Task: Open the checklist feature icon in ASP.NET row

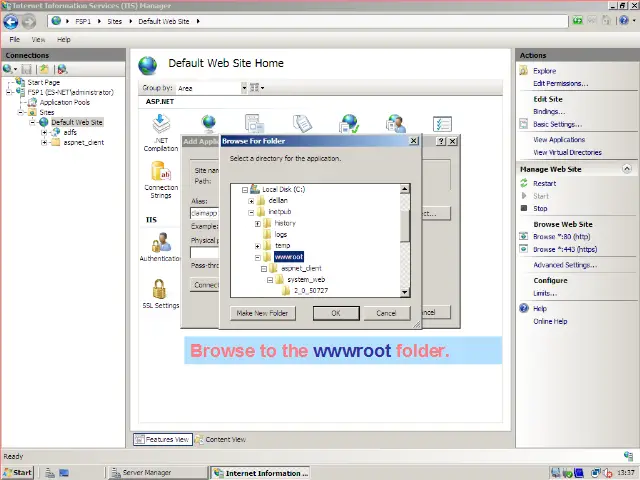Action: point(442,124)
